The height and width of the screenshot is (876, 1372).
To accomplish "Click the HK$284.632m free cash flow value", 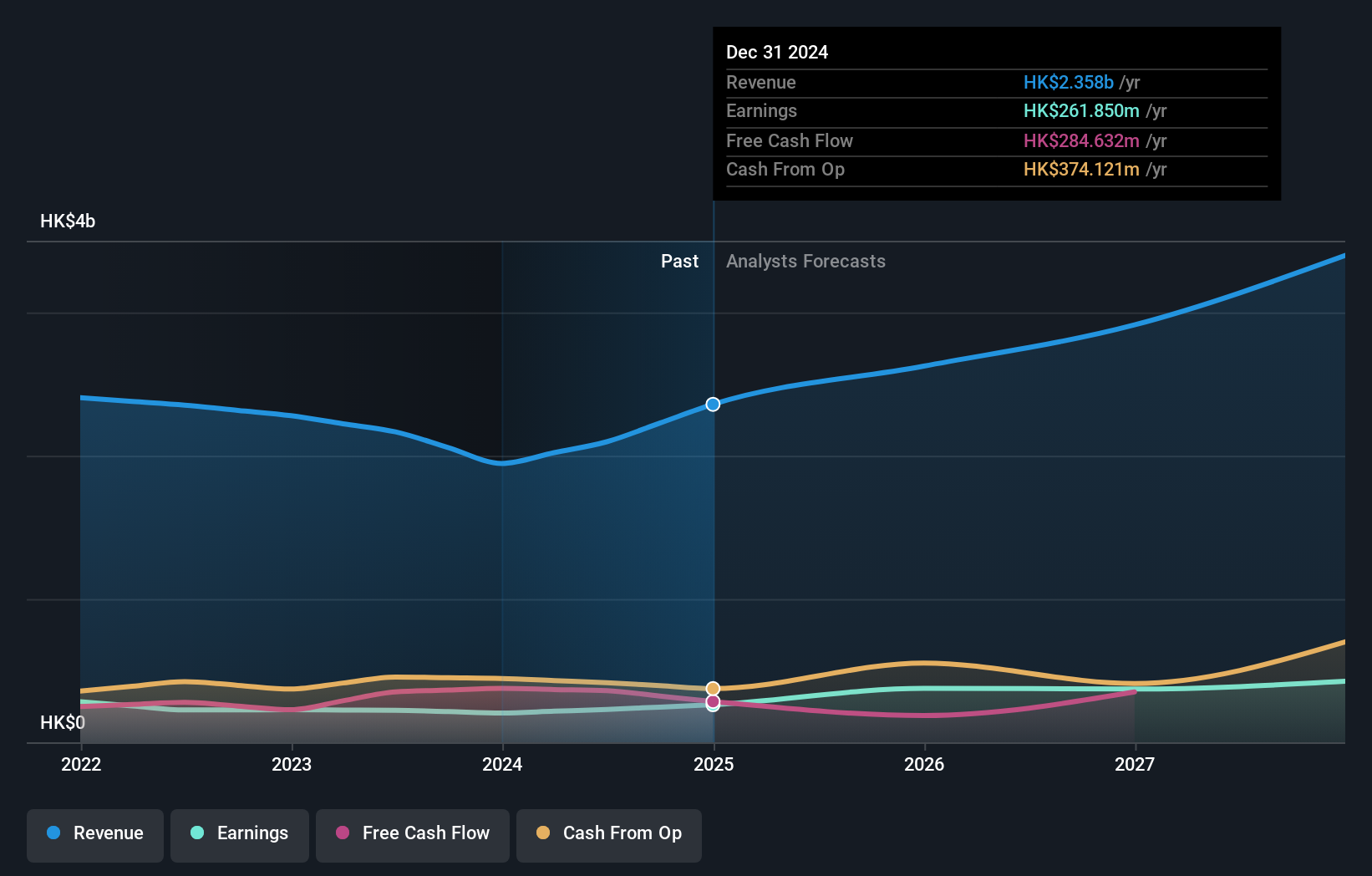I will tap(1081, 141).
